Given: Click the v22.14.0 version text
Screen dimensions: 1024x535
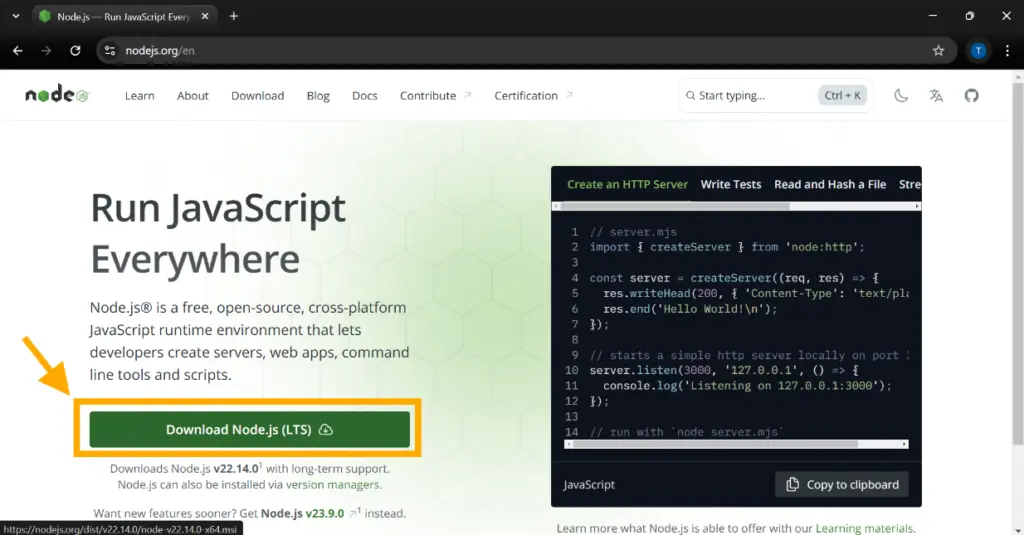Looking at the screenshot, I should (236, 468).
